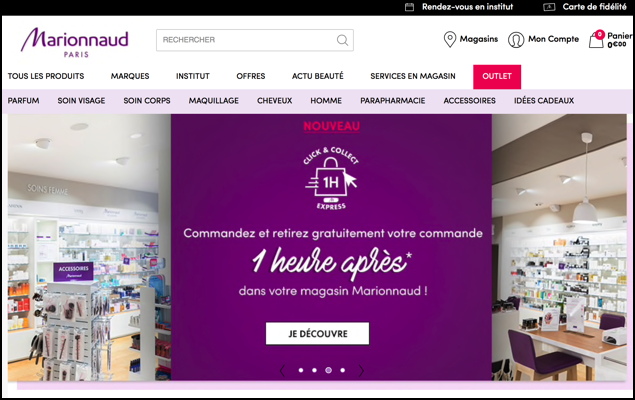The height and width of the screenshot is (400, 635).
Task: Open the Panier shopping bag icon
Action: click(596, 39)
